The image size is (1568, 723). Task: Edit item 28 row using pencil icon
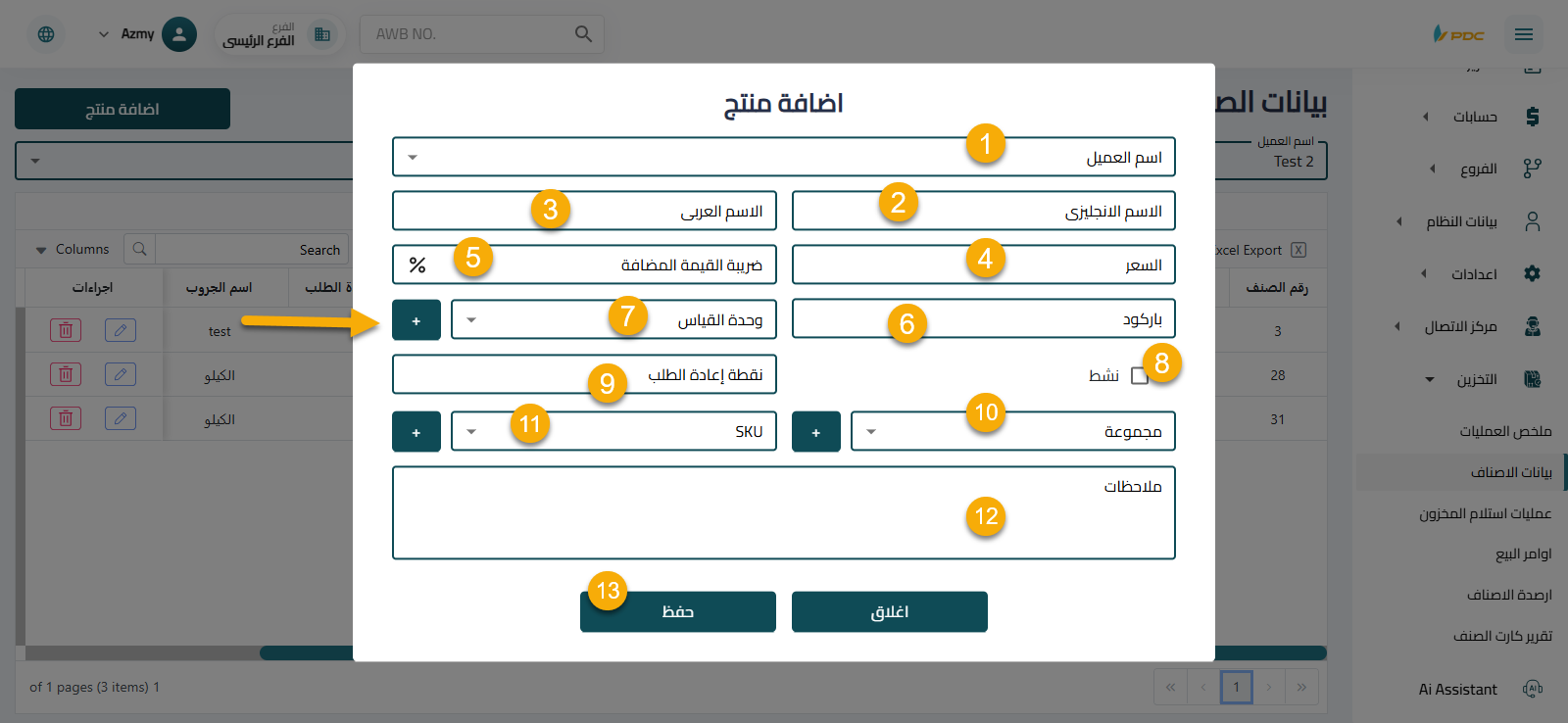(121, 374)
